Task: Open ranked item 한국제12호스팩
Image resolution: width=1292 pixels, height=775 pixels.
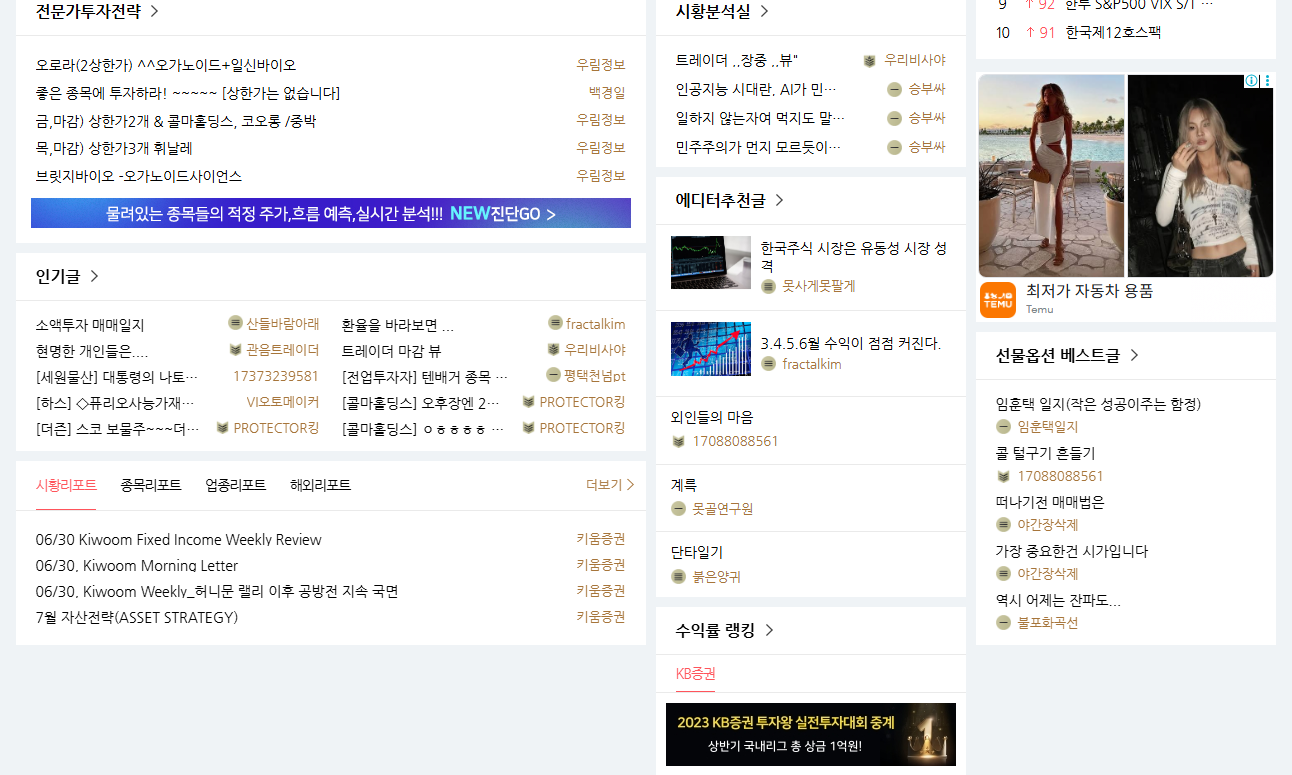Action: [x=1113, y=33]
